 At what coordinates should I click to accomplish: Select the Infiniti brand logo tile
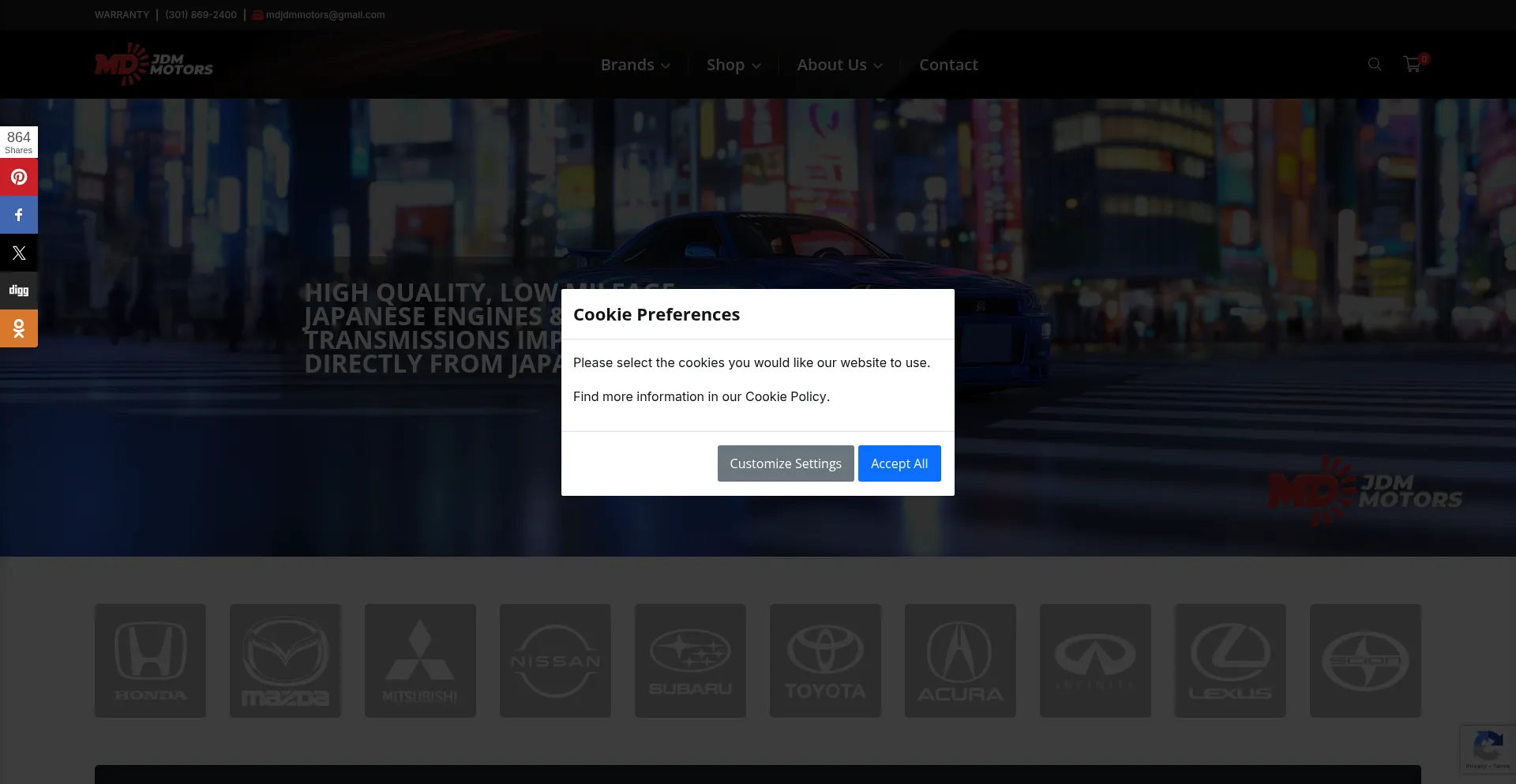1095,661
